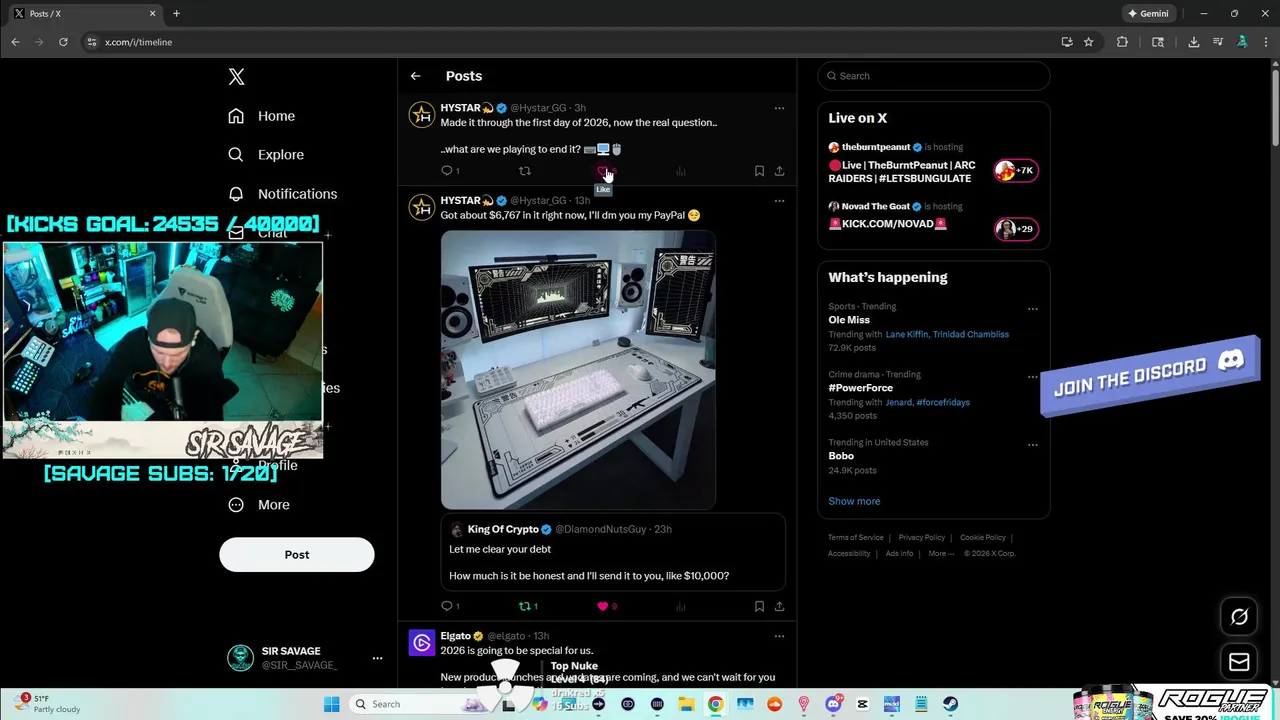Open more options on the $6,767 post

tap(779, 201)
